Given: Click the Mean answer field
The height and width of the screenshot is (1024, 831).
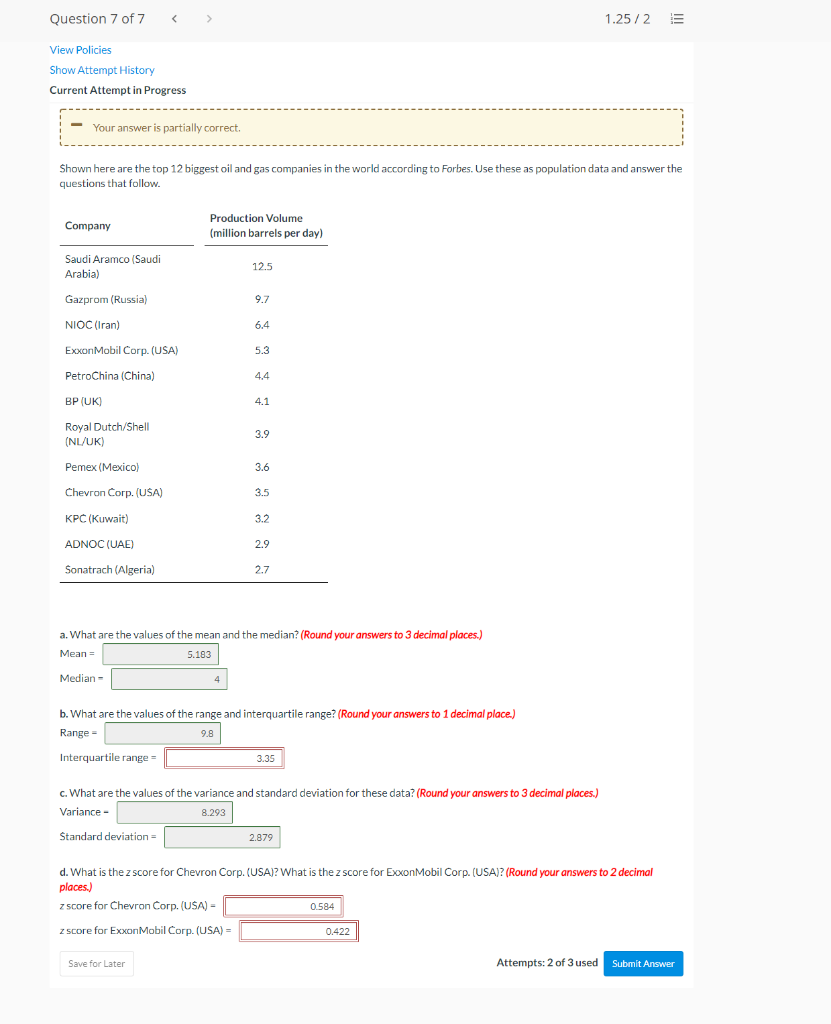Looking at the screenshot, I should [x=161, y=654].
